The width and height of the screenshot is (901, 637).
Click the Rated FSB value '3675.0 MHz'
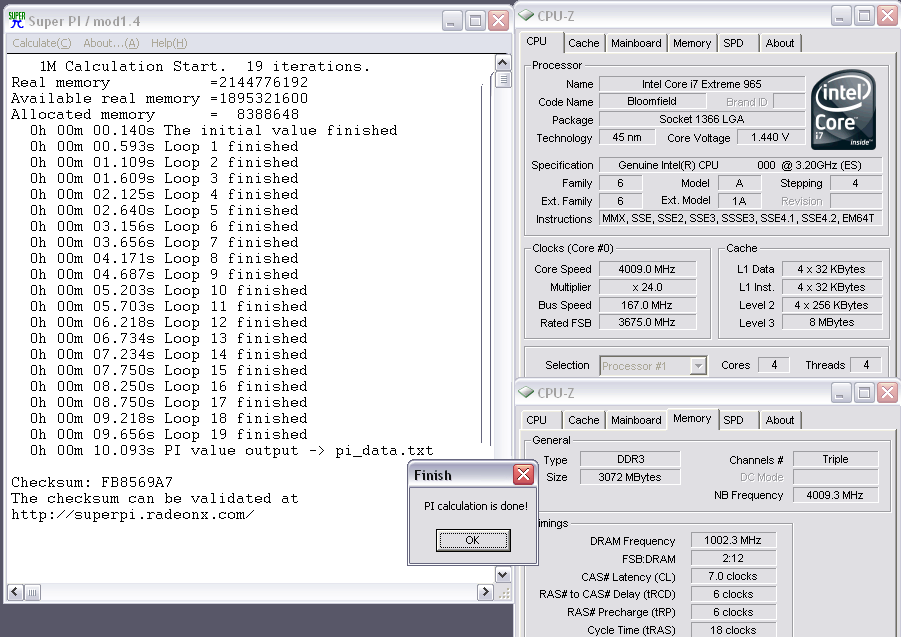(647, 322)
